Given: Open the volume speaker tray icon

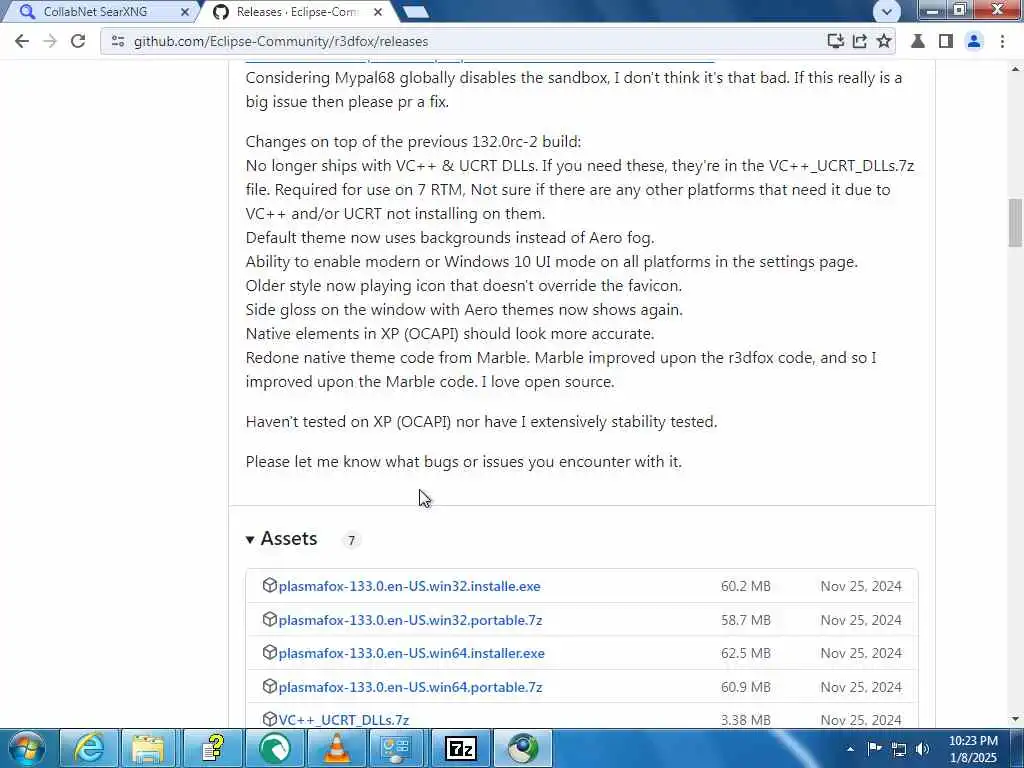Looking at the screenshot, I should (x=922, y=749).
